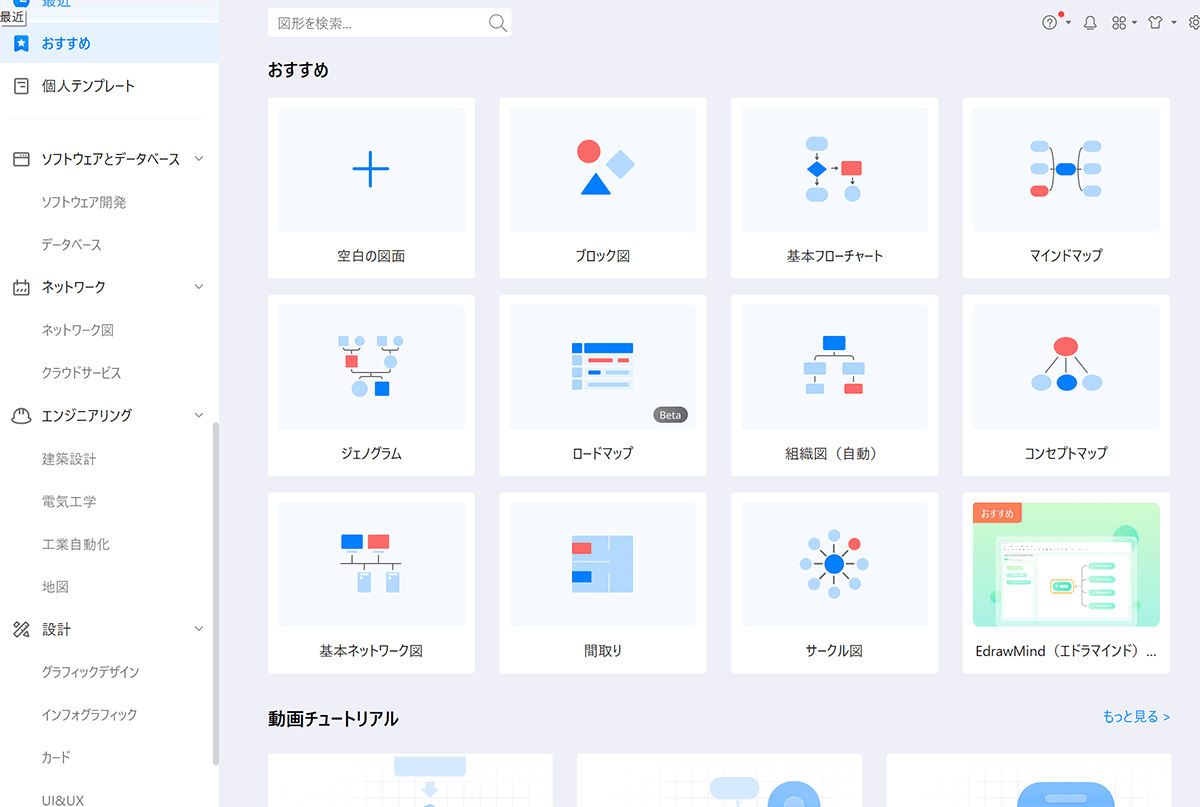This screenshot has width=1200, height=807.
Task: Collapse the ソフトウェアとデータベース section
Action: tap(198, 159)
